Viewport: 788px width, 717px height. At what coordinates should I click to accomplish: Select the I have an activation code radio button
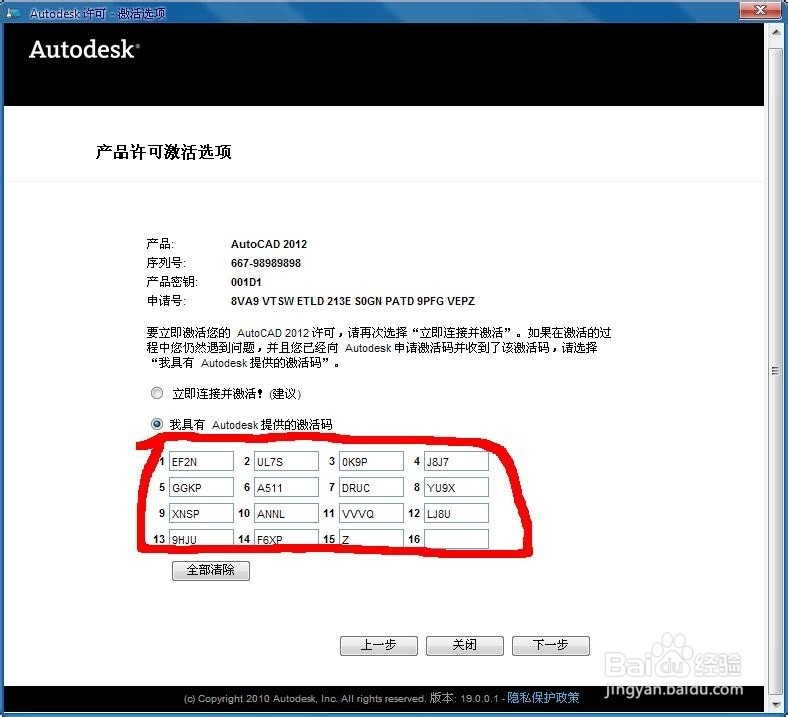(157, 424)
